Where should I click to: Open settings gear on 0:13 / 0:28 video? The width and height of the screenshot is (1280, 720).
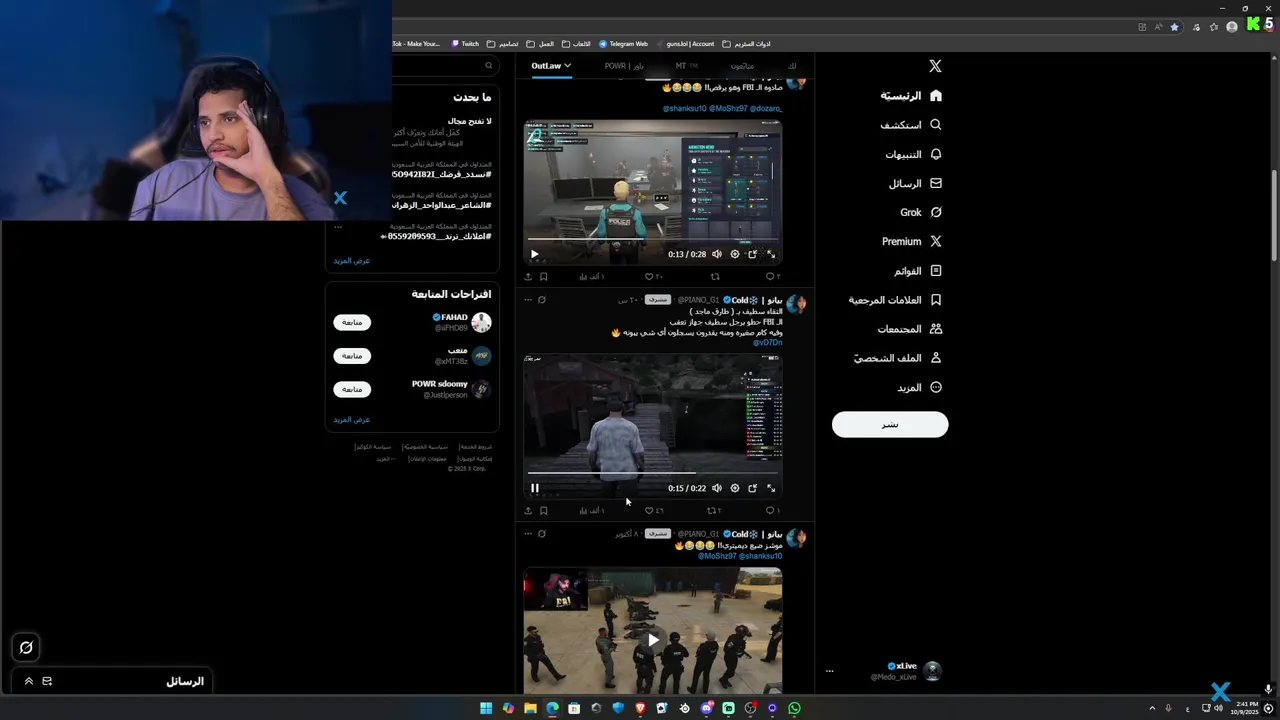tap(735, 254)
